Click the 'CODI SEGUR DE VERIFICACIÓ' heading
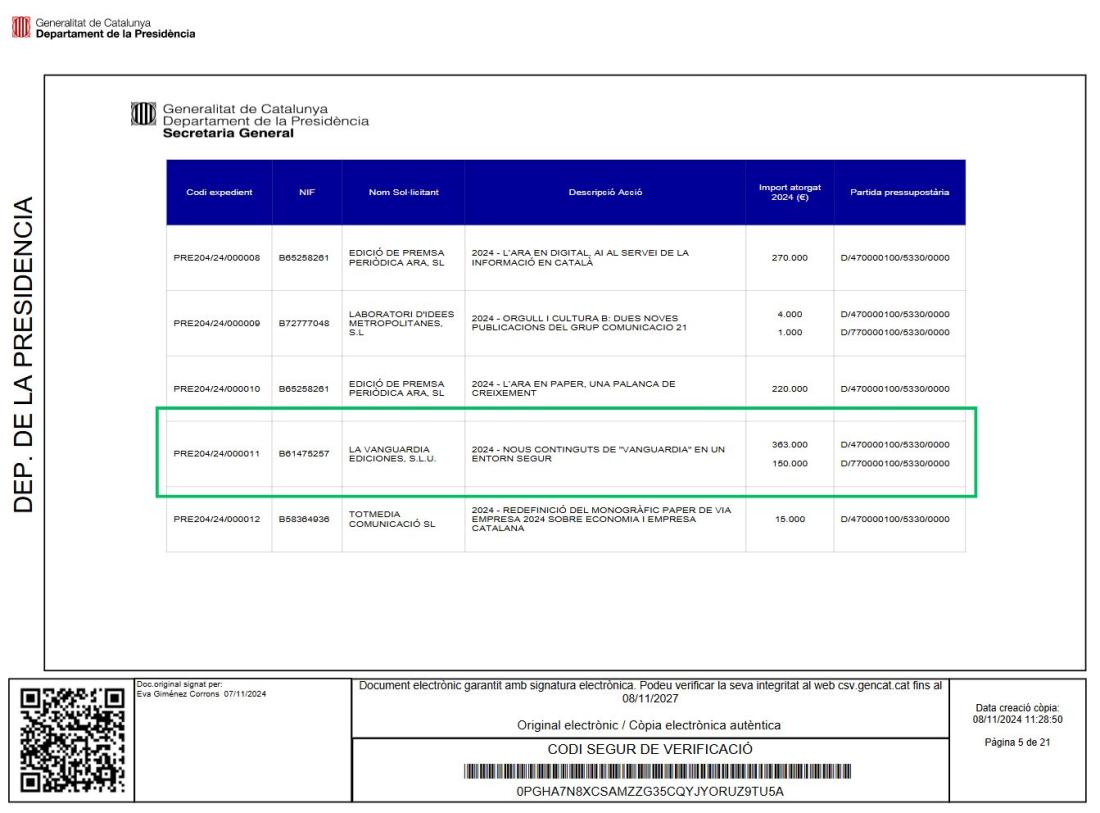The width and height of the screenshot is (1100, 813). point(650,749)
